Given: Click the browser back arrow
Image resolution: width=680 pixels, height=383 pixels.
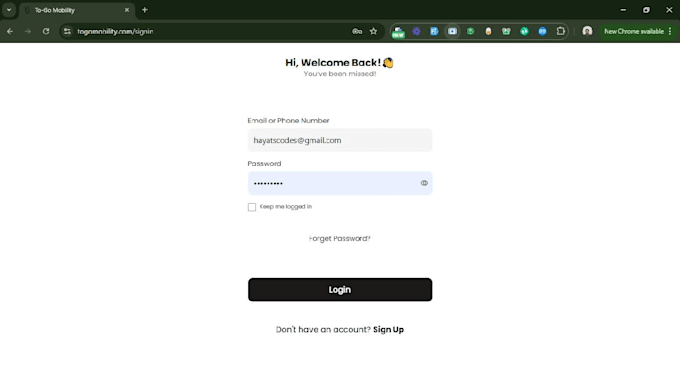Looking at the screenshot, I should pyautogui.click(x=10, y=31).
